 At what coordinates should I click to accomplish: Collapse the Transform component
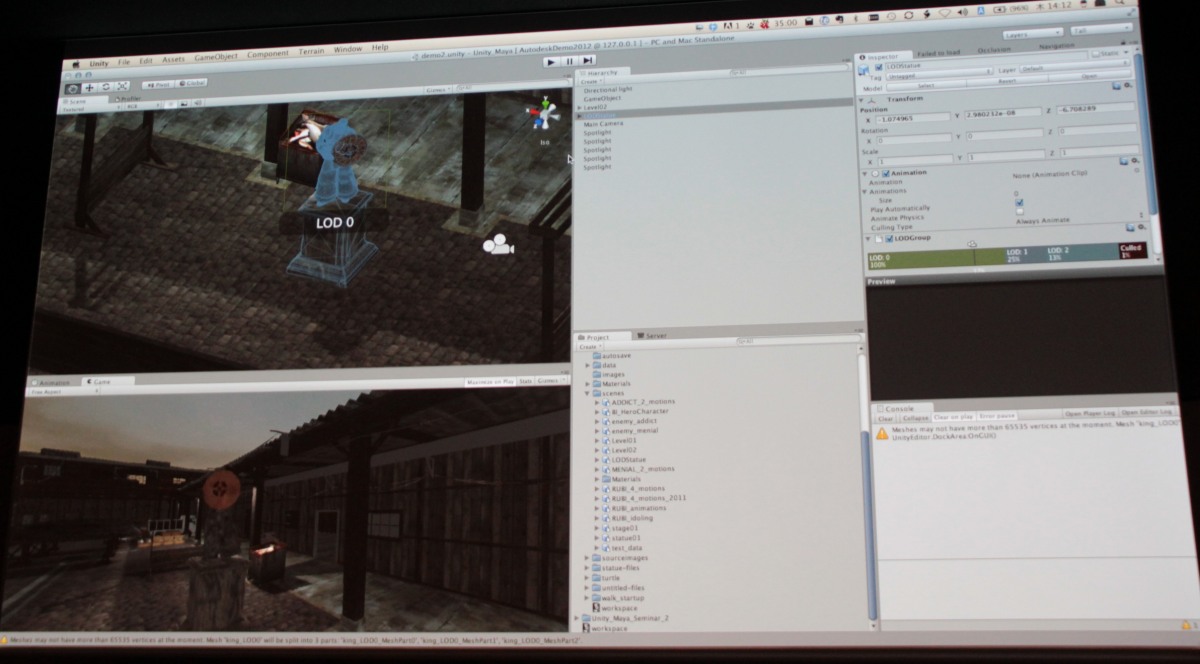tap(862, 100)
